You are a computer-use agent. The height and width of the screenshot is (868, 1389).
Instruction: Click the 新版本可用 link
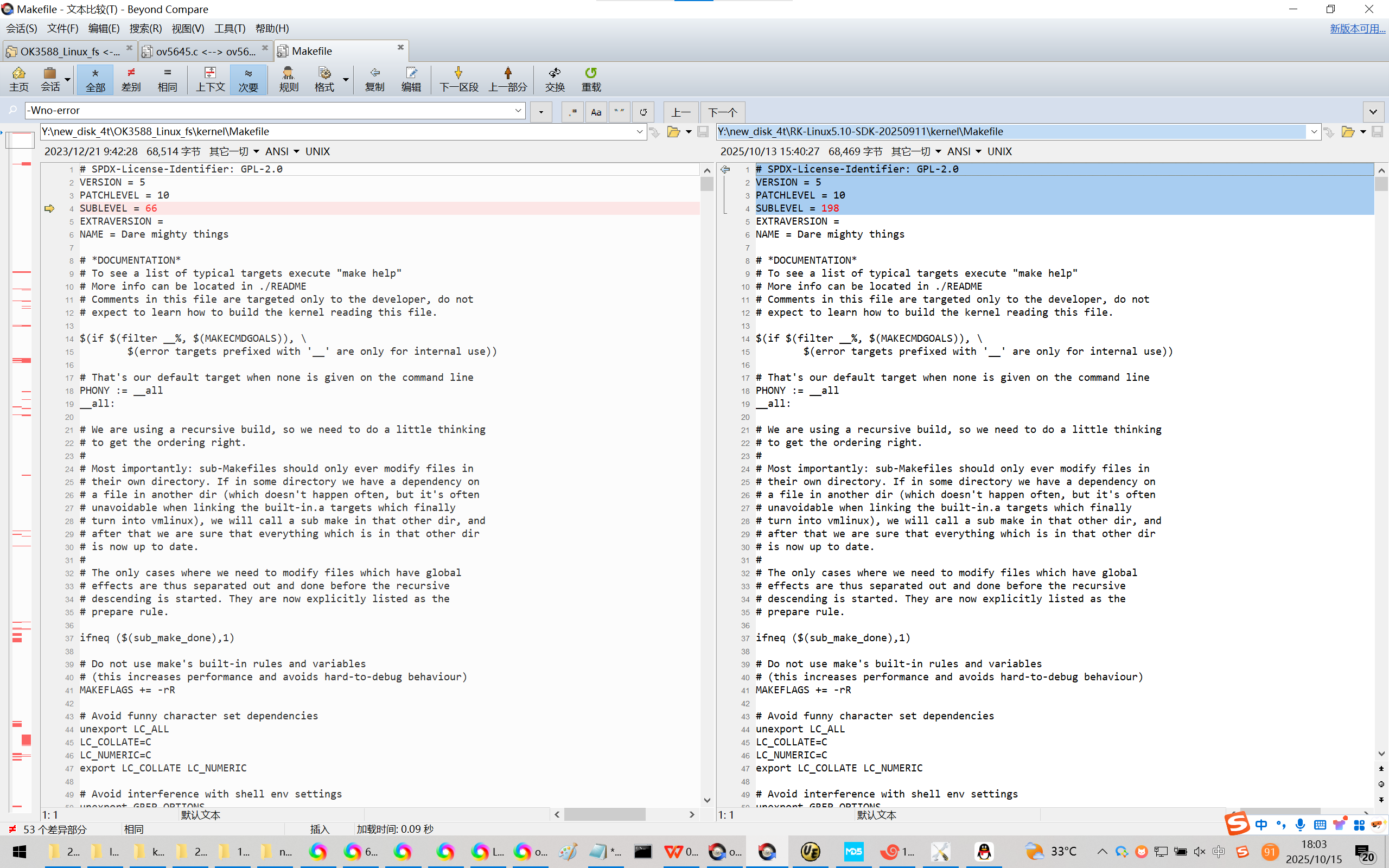click(x=1357, y=28)
